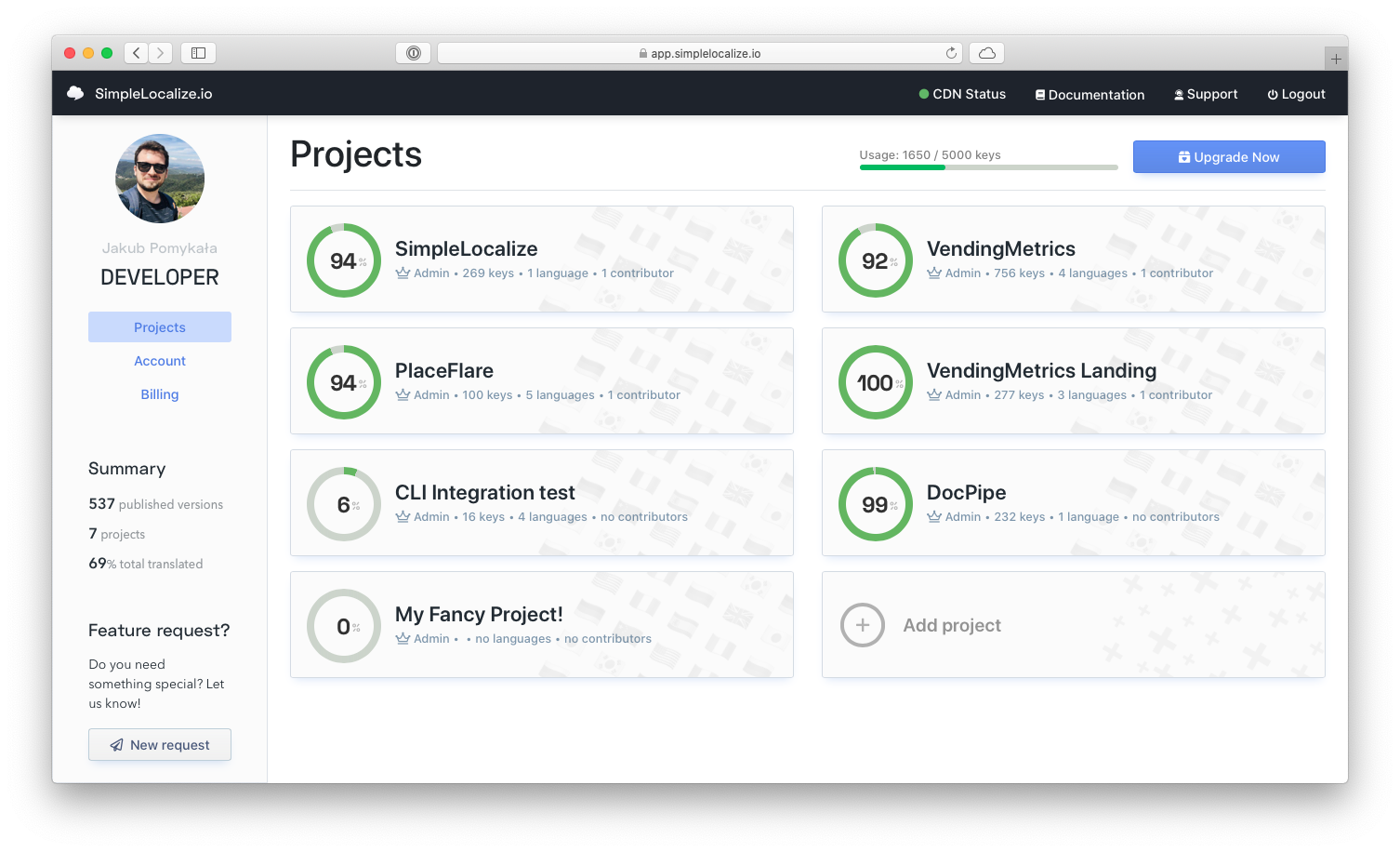Image resolution: width=1400 pixels, height=852 pixels.
Task: Open the My Fancy Project! title
Action: coord(479,614)
